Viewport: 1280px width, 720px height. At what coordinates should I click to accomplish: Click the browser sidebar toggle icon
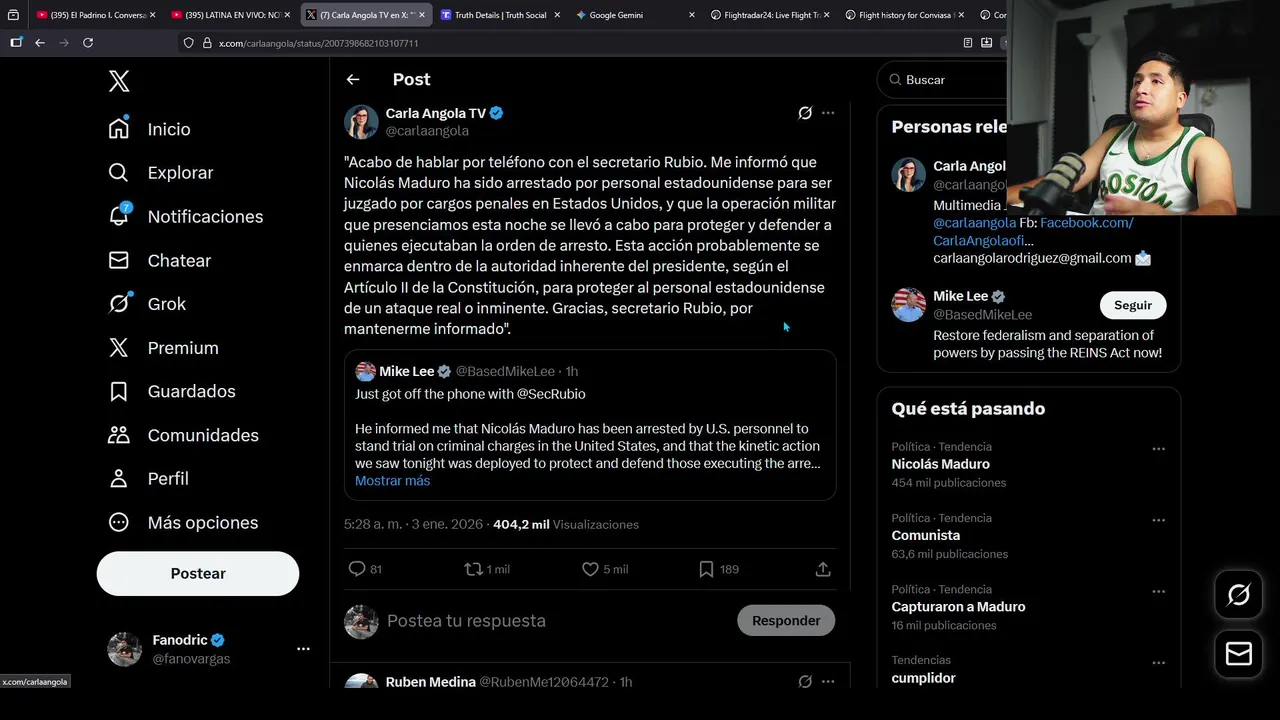coord(16,43)
